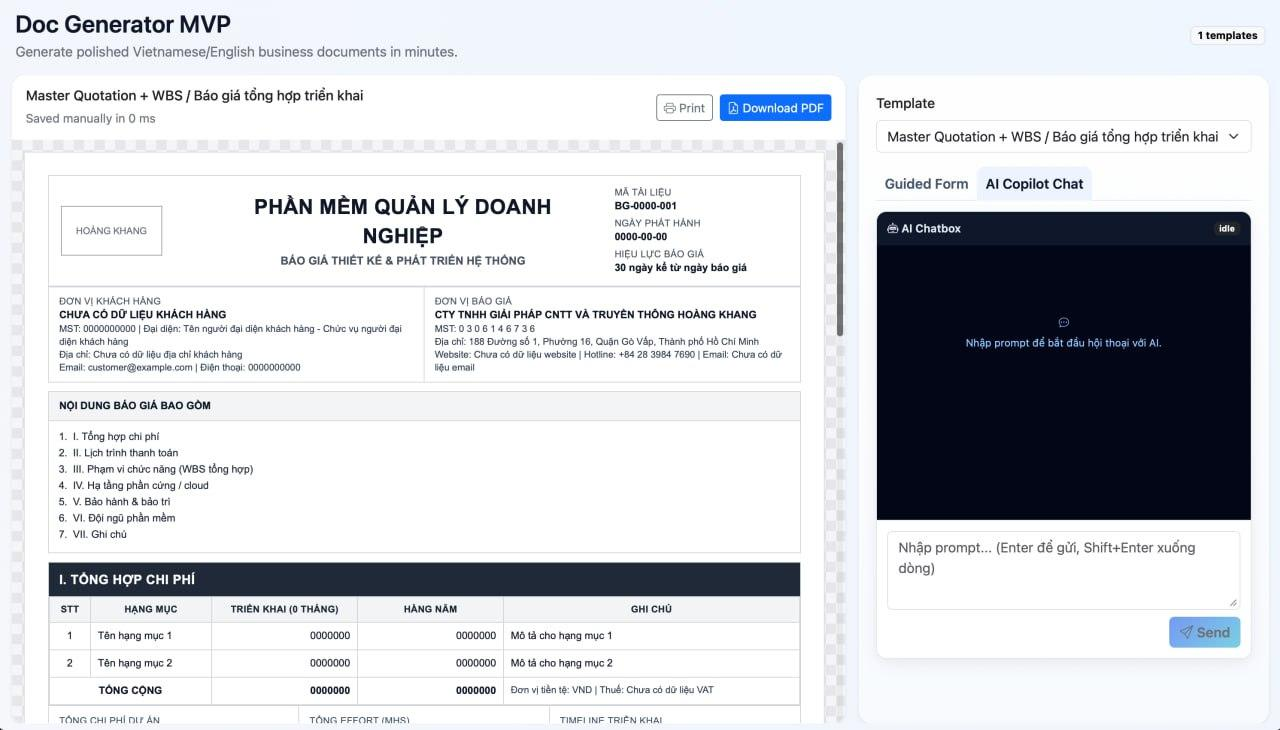Click the Send button in the chat panel
This screenshot has height=730, width=1280.
tap(1204, 632)
